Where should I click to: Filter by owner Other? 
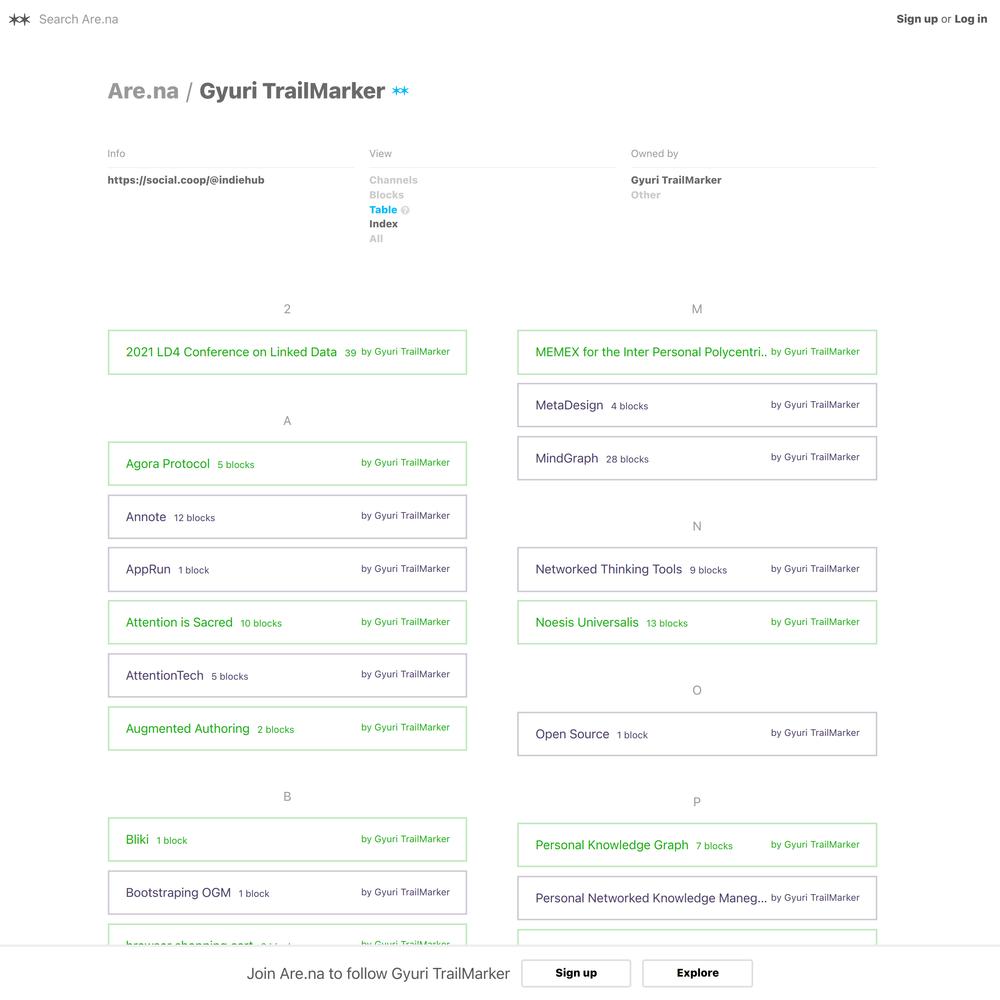645,195
